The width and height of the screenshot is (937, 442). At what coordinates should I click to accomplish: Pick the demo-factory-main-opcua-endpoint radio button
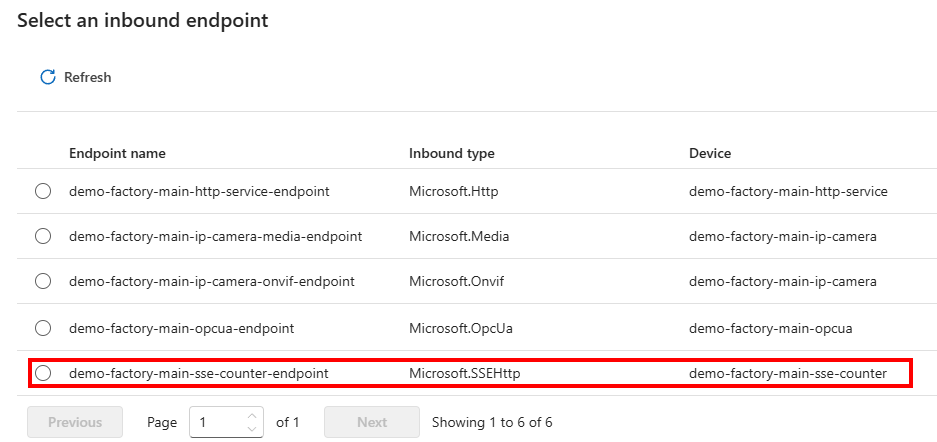tap(43, 327)
